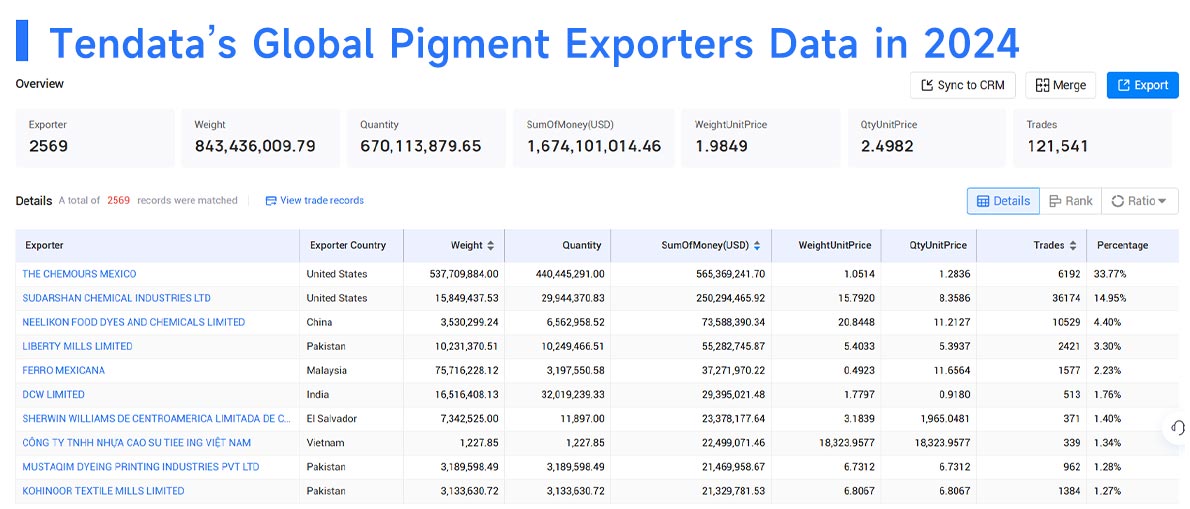Open SUDARSHAN CHEMICAL INDUSTRIES LTD link
The image size is (1190, 509).
[117, 298]
